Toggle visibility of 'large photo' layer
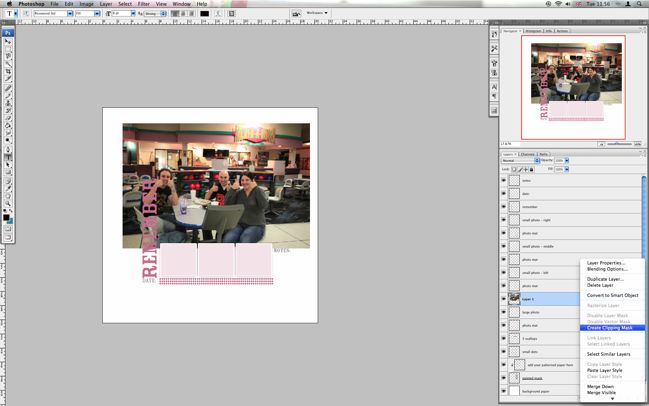 [x=504, y=312]
